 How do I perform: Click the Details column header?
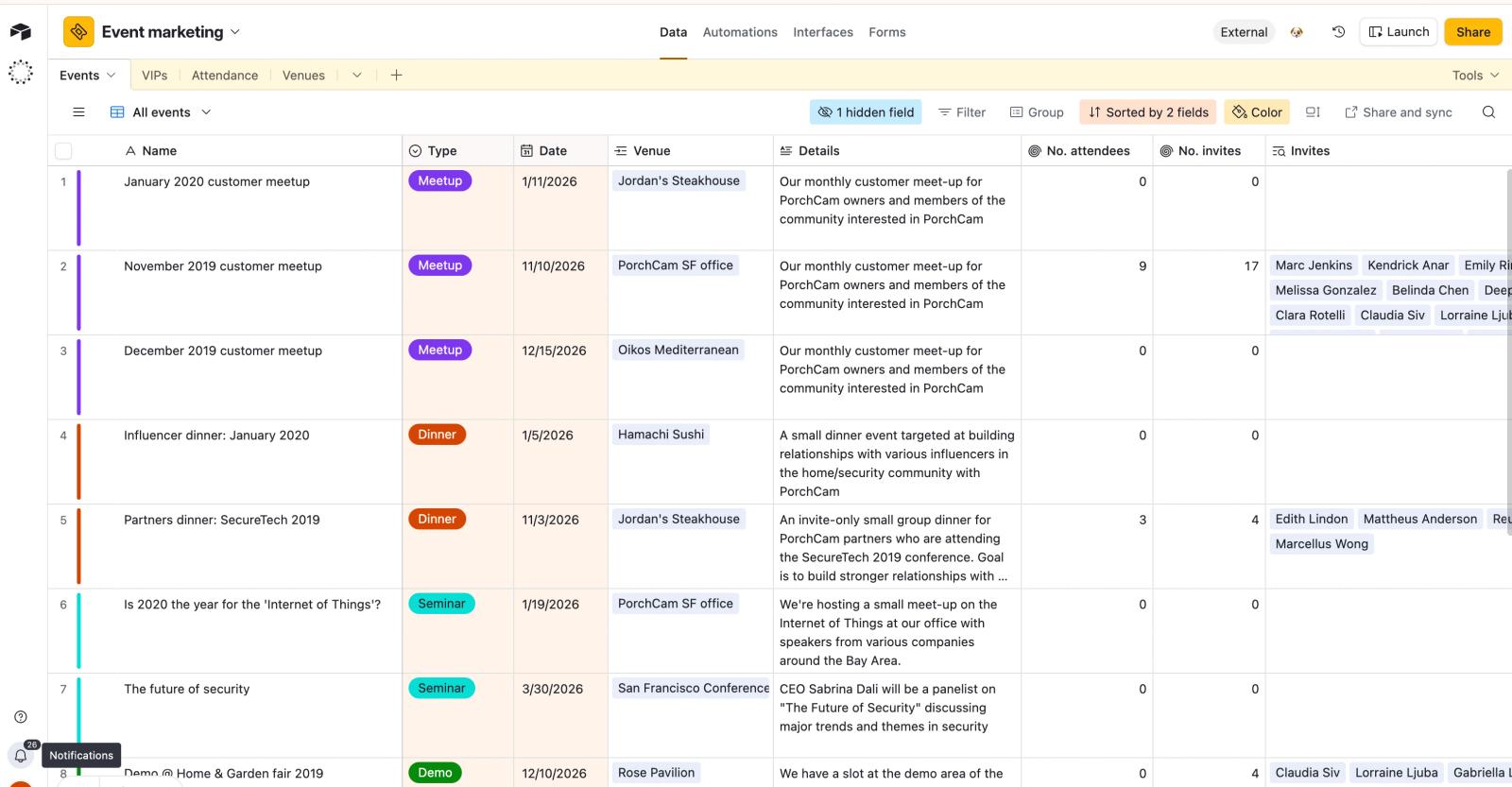pos(897,151)
